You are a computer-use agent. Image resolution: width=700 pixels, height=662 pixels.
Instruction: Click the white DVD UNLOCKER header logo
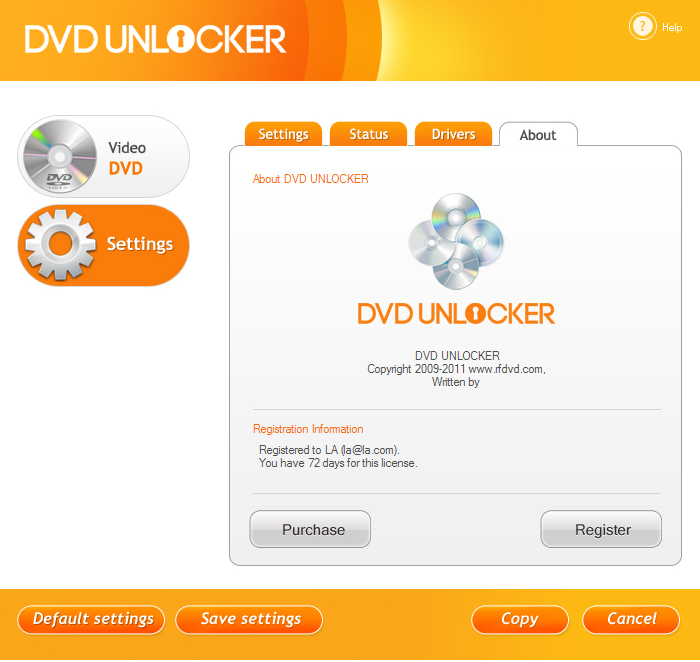(x=155, y=39)
